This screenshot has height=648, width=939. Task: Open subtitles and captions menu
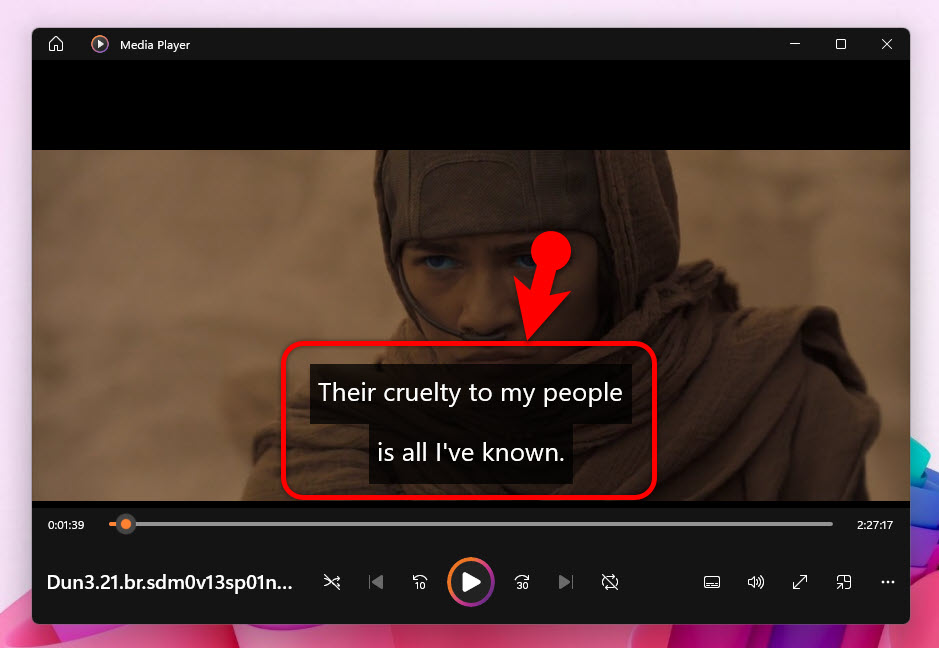712,582
